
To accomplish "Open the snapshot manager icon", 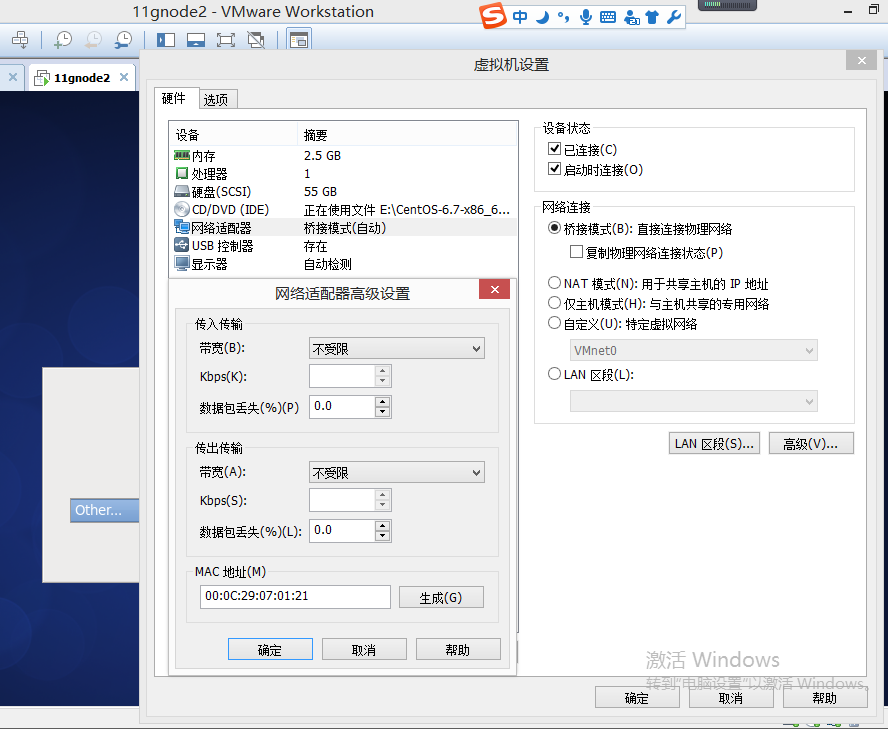I will pos(123,39).
